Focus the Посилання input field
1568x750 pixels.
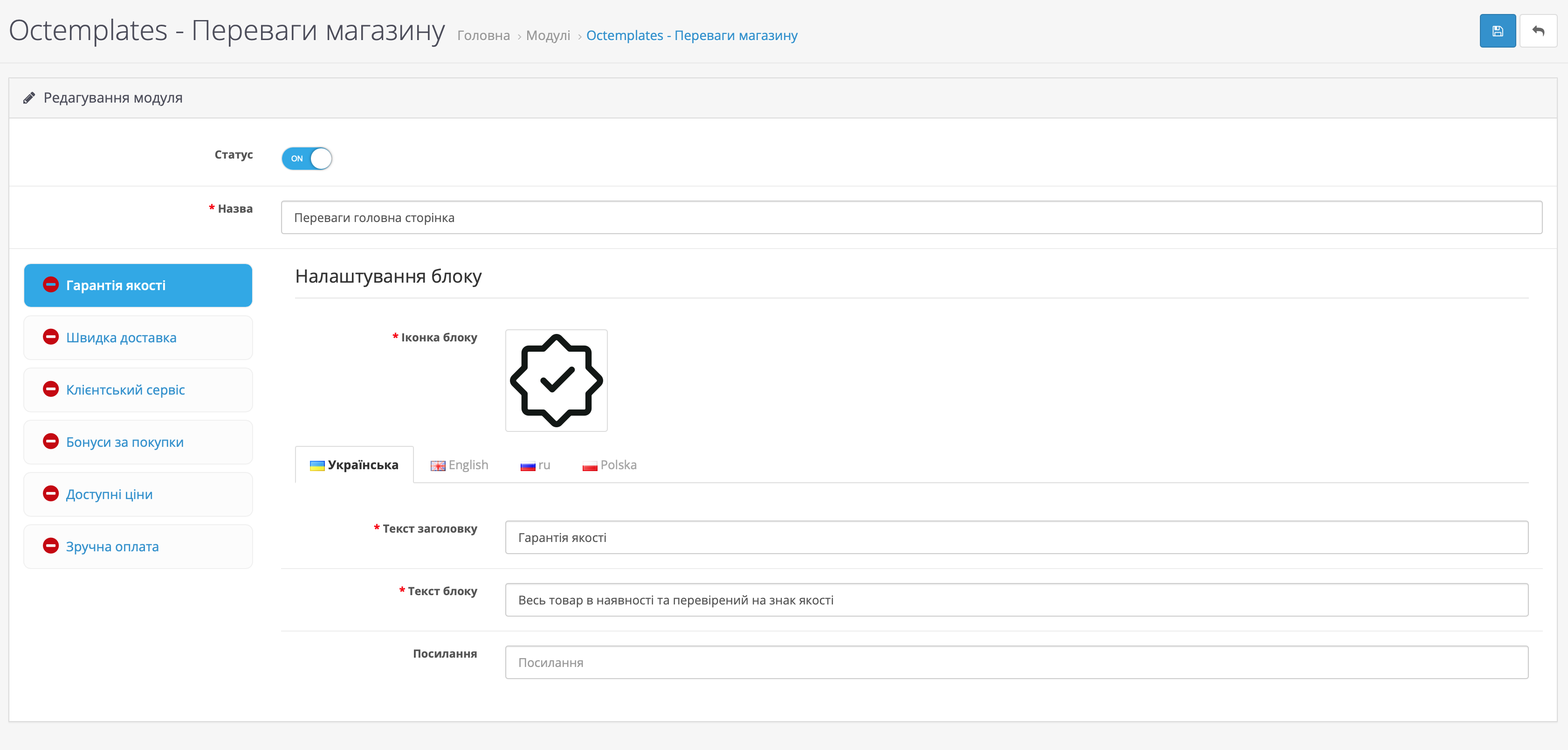pos(1016,662)
